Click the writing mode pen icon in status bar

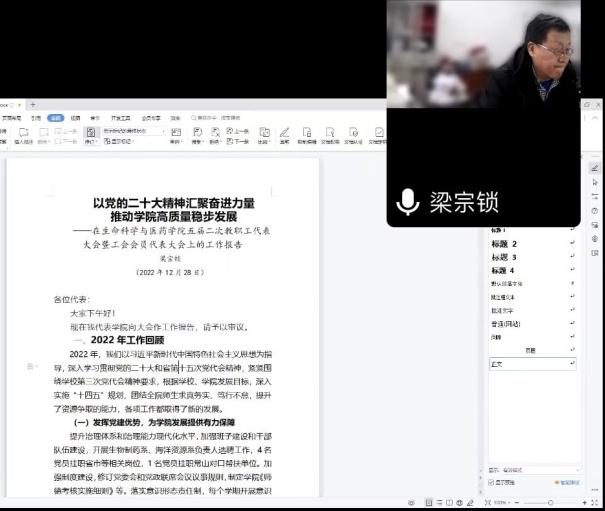(470, 503)
